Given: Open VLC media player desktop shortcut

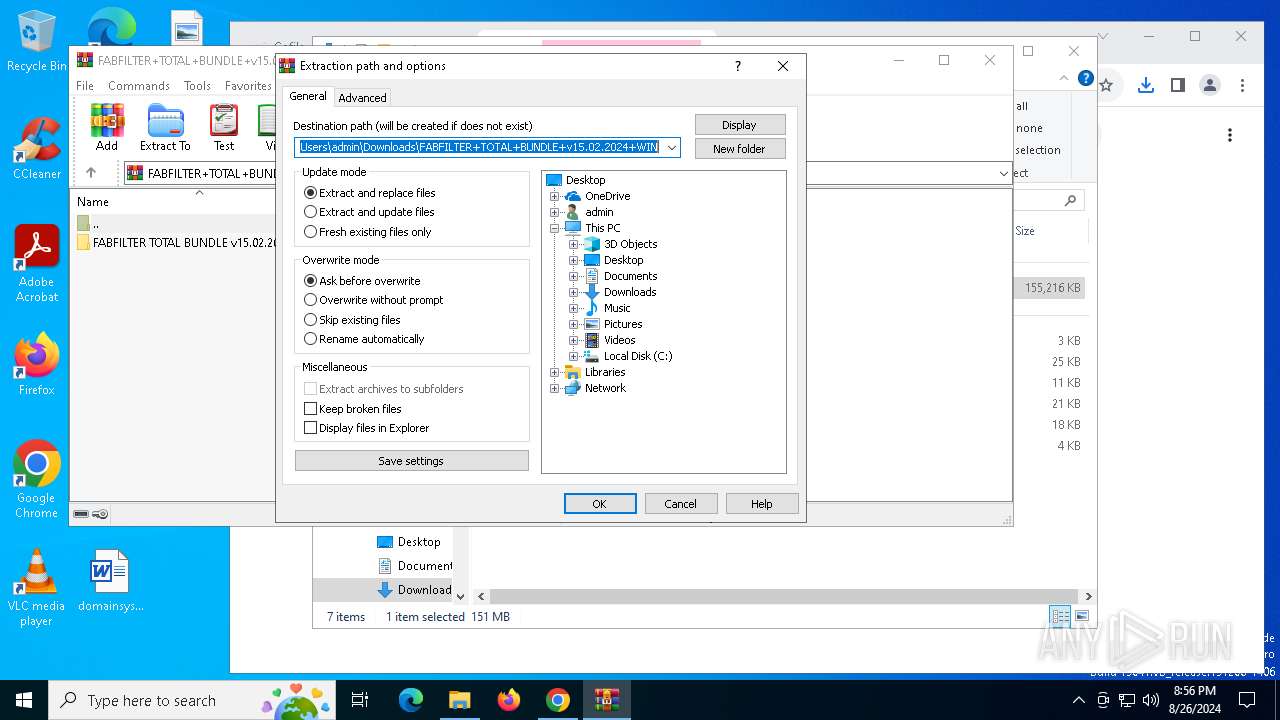Looking at the screenshot, I should click(36, 588).
